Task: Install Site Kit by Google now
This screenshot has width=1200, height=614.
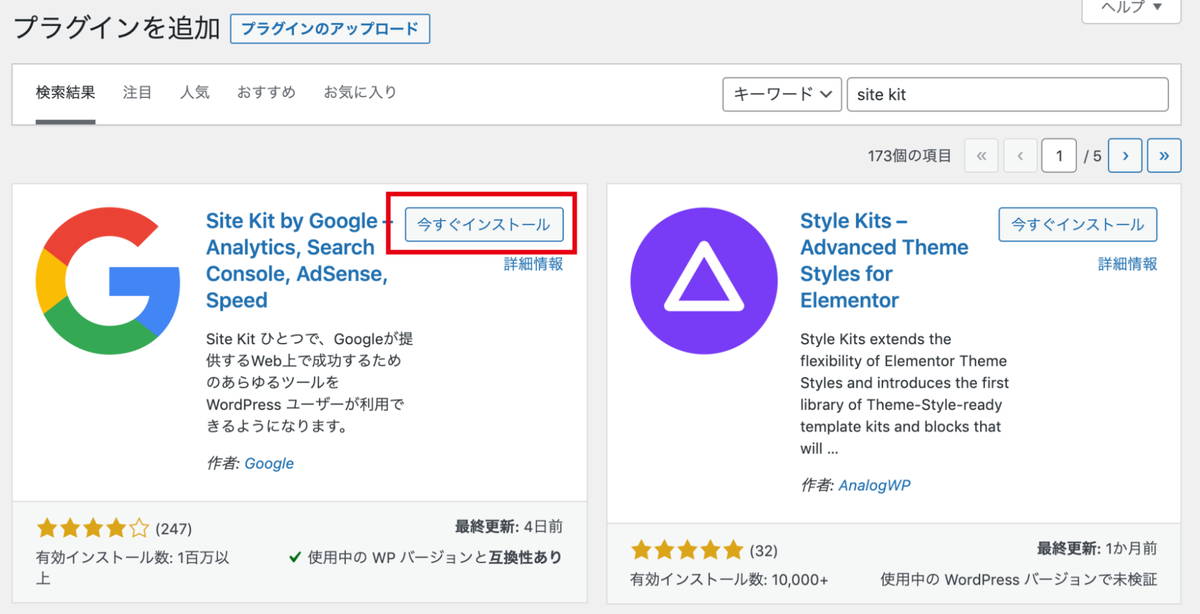Action: pos(484,225)
